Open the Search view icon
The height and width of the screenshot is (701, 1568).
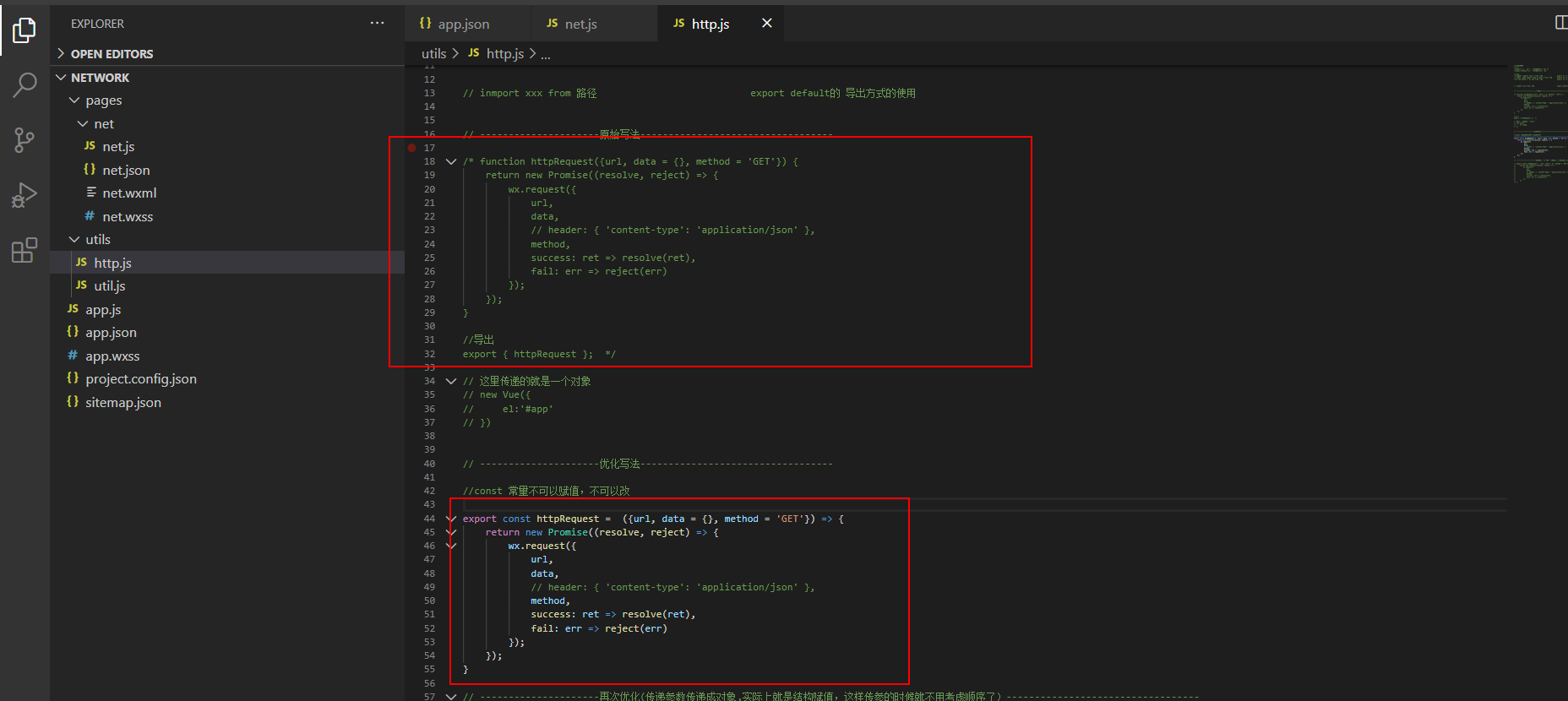pyautogui.click(x=24, y=84)
